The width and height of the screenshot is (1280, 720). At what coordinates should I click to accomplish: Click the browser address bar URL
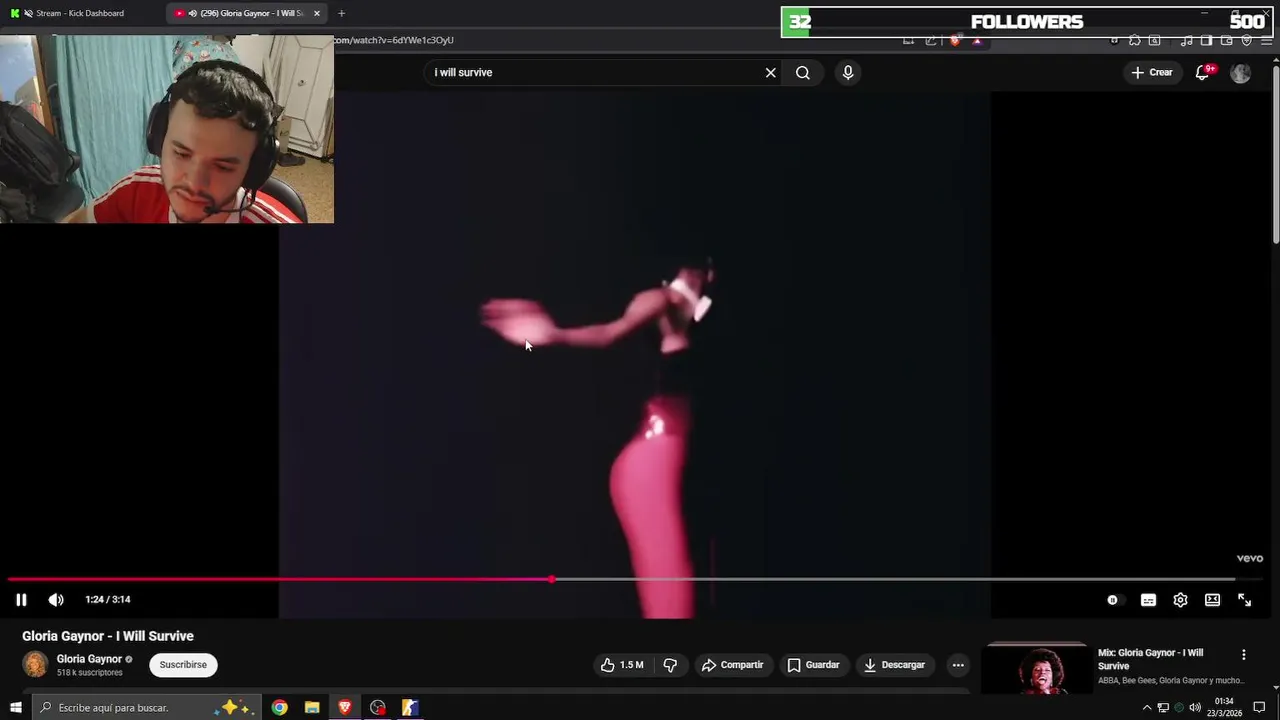[394, 40]
